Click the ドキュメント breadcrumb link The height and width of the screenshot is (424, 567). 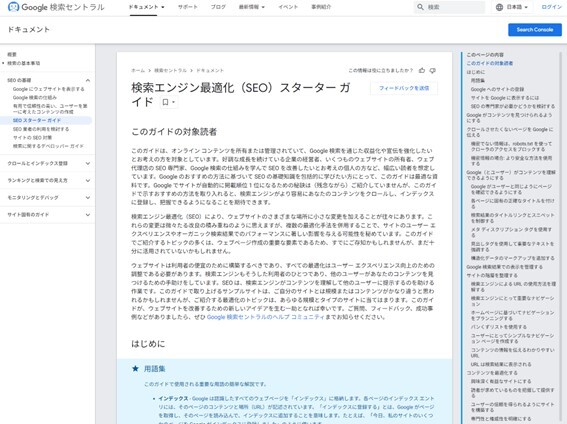(x=210, y=70)
